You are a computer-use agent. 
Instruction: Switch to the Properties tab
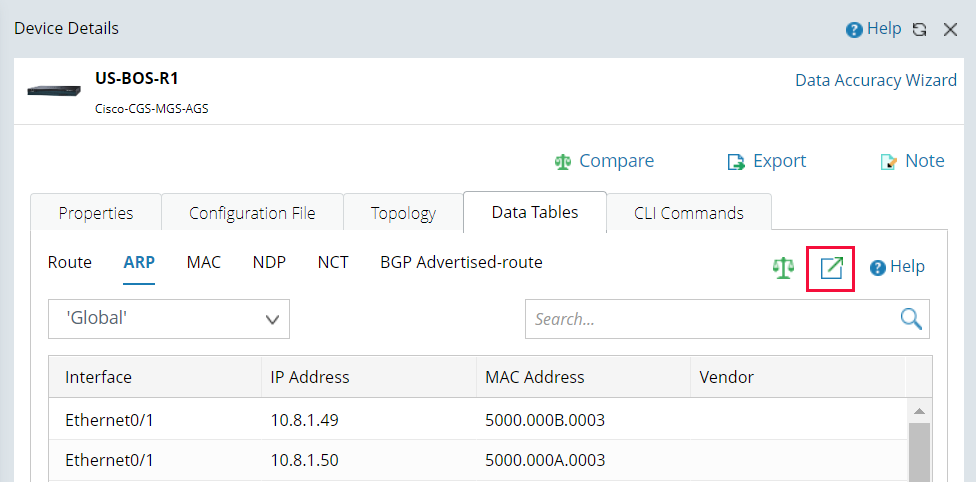pyautogui.click(x=96, y=213)
